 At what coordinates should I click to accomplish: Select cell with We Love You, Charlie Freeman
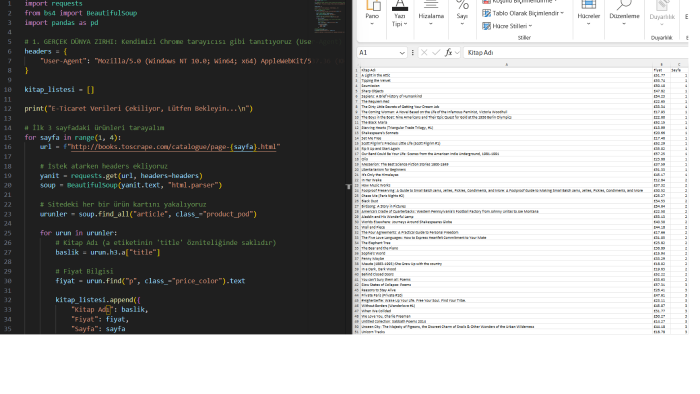click(x=506, y=316)
